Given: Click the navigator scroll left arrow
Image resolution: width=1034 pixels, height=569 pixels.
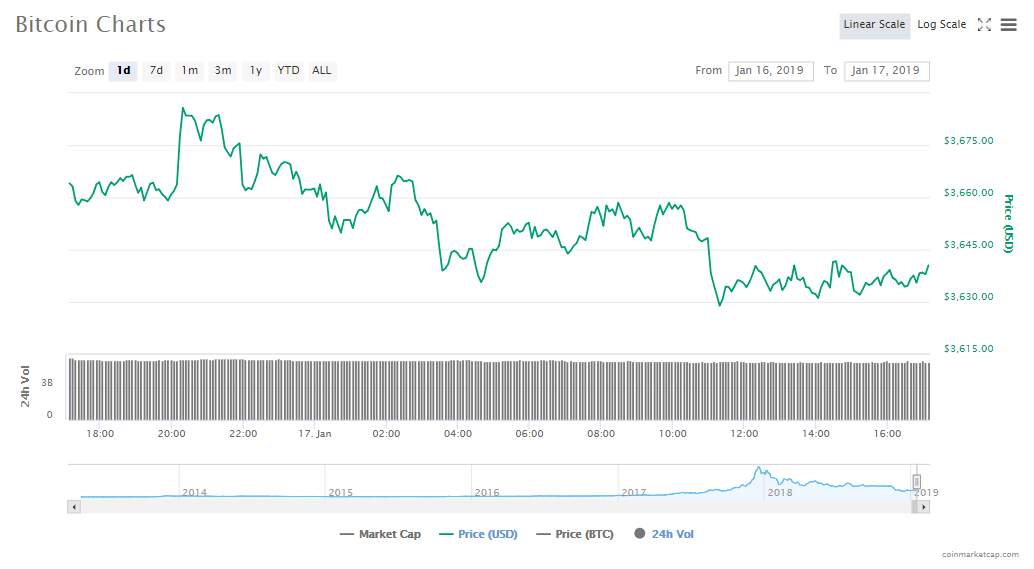Looking at the screenshot, I should 73,507.
